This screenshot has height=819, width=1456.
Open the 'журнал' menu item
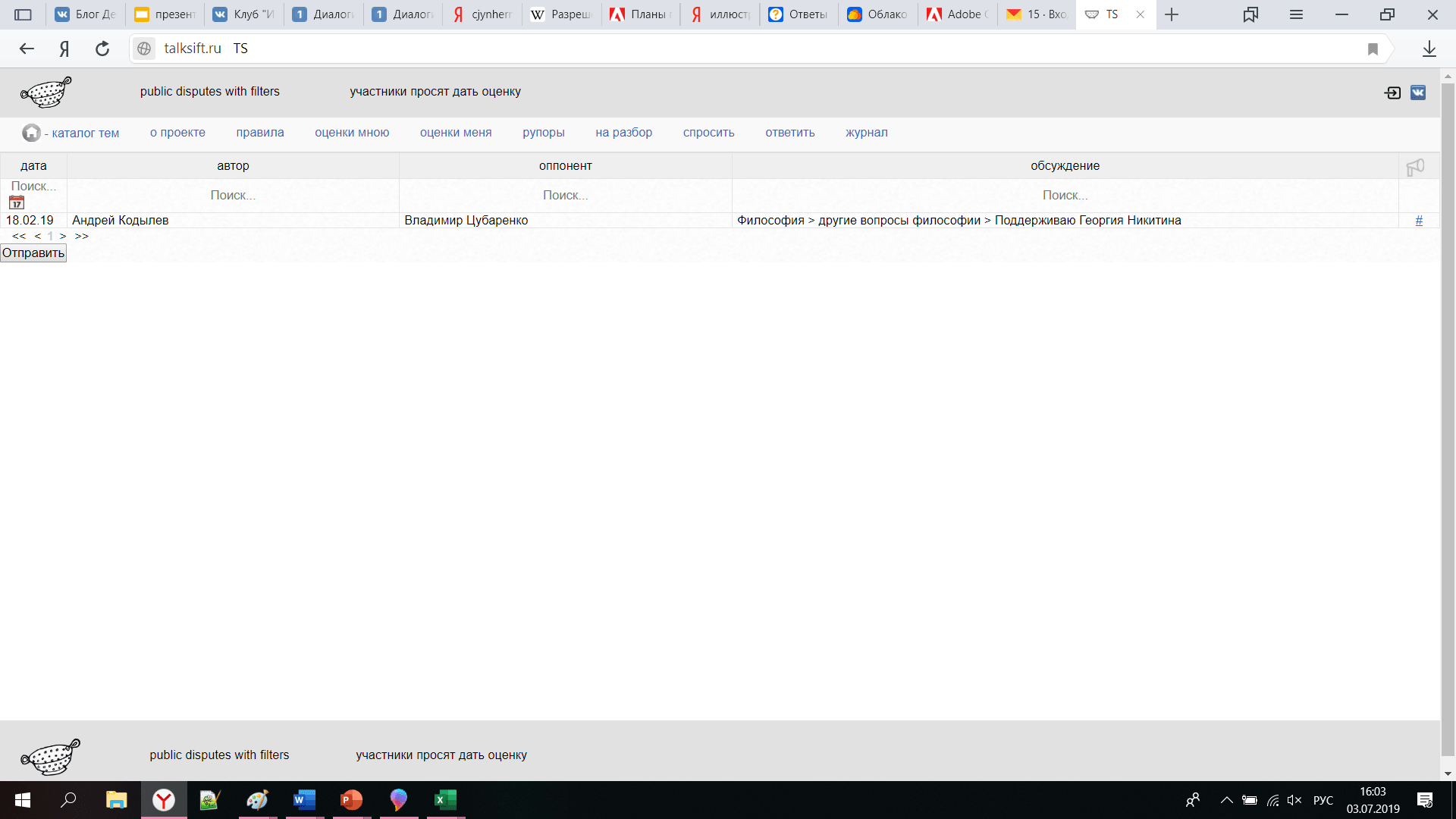[866, 133]
